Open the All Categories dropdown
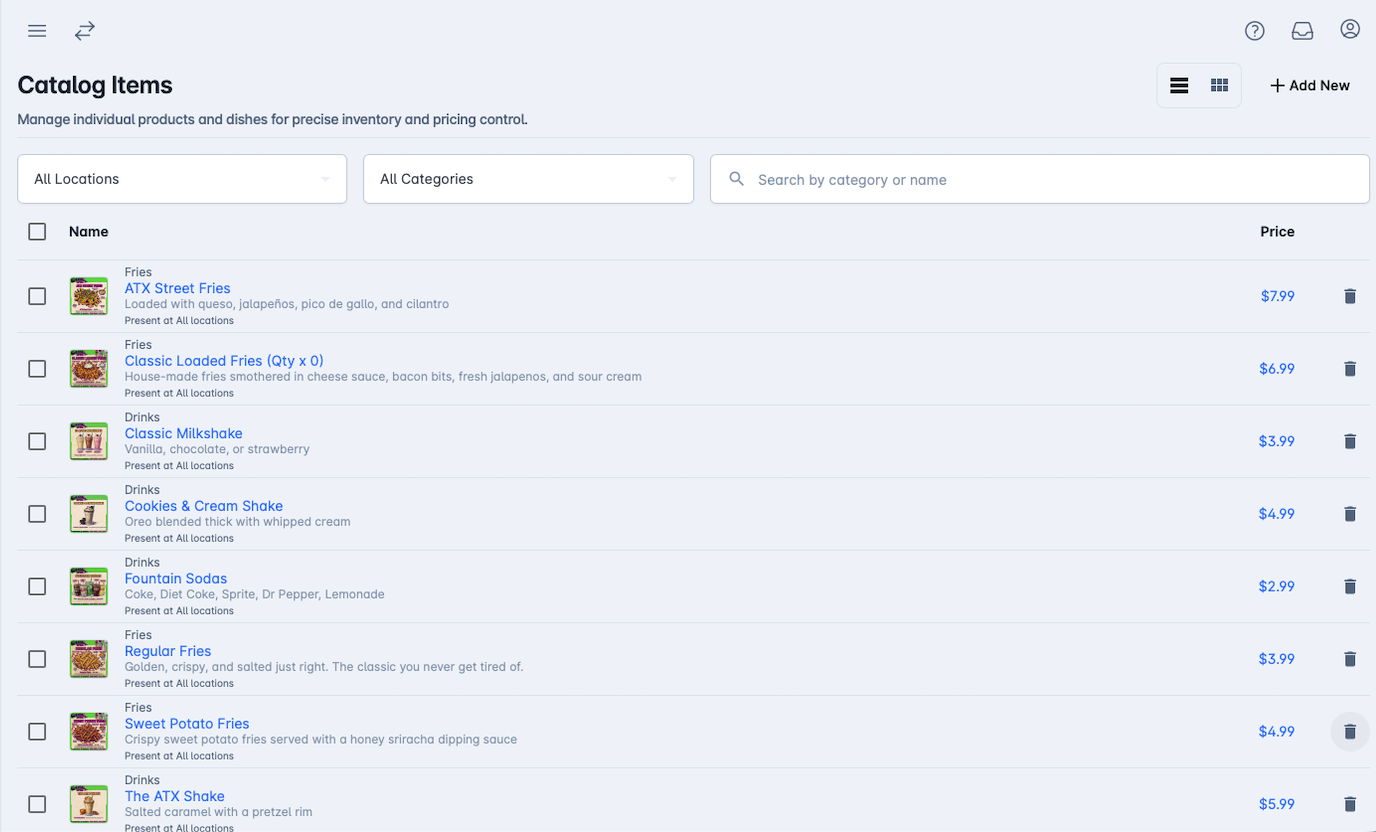This screenshot has height=832, width=1376. [x=528, y=179]
